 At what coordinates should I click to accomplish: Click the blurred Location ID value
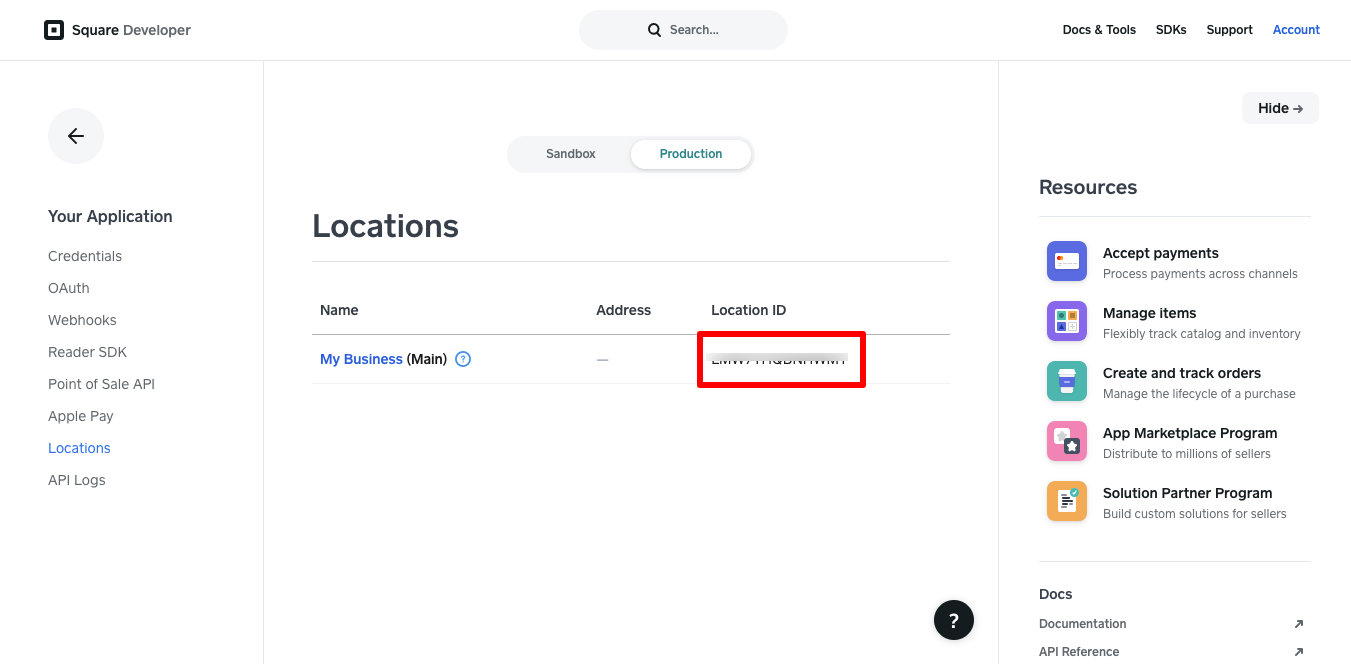(x=778, y=359)
